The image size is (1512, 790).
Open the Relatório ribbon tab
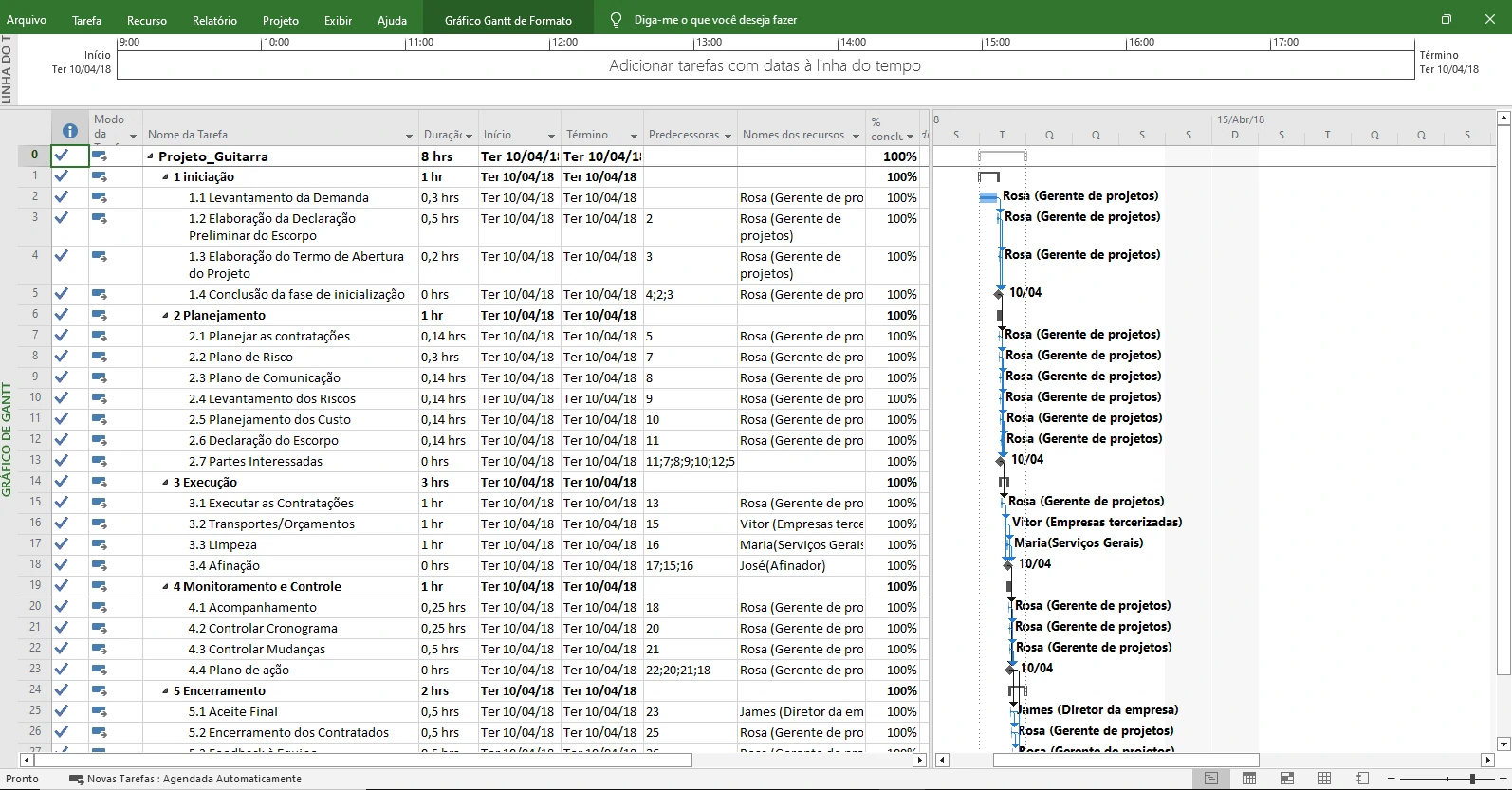tap(214, 20)
